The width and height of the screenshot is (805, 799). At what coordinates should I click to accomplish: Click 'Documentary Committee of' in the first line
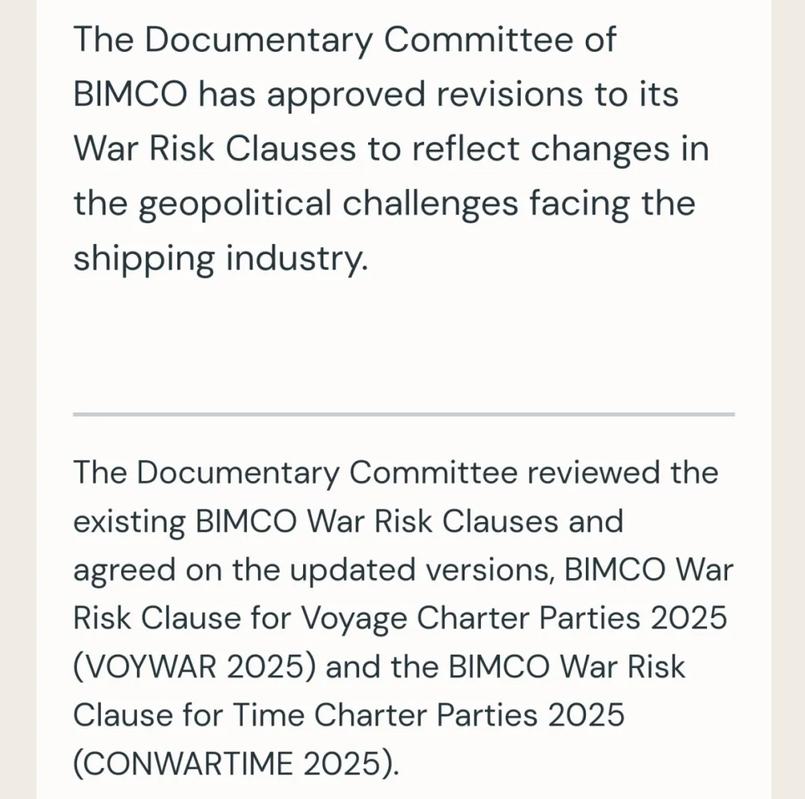(380, 40)
